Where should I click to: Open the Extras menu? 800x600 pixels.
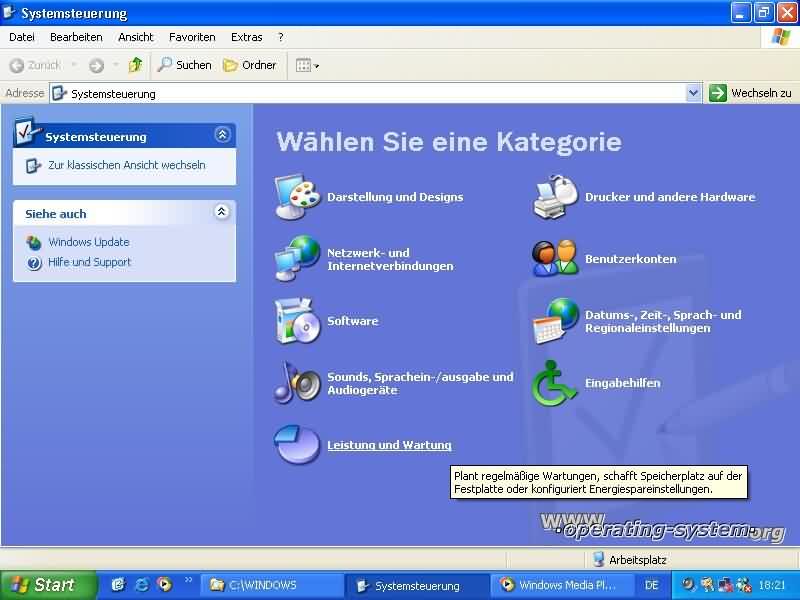pos(246,37)
